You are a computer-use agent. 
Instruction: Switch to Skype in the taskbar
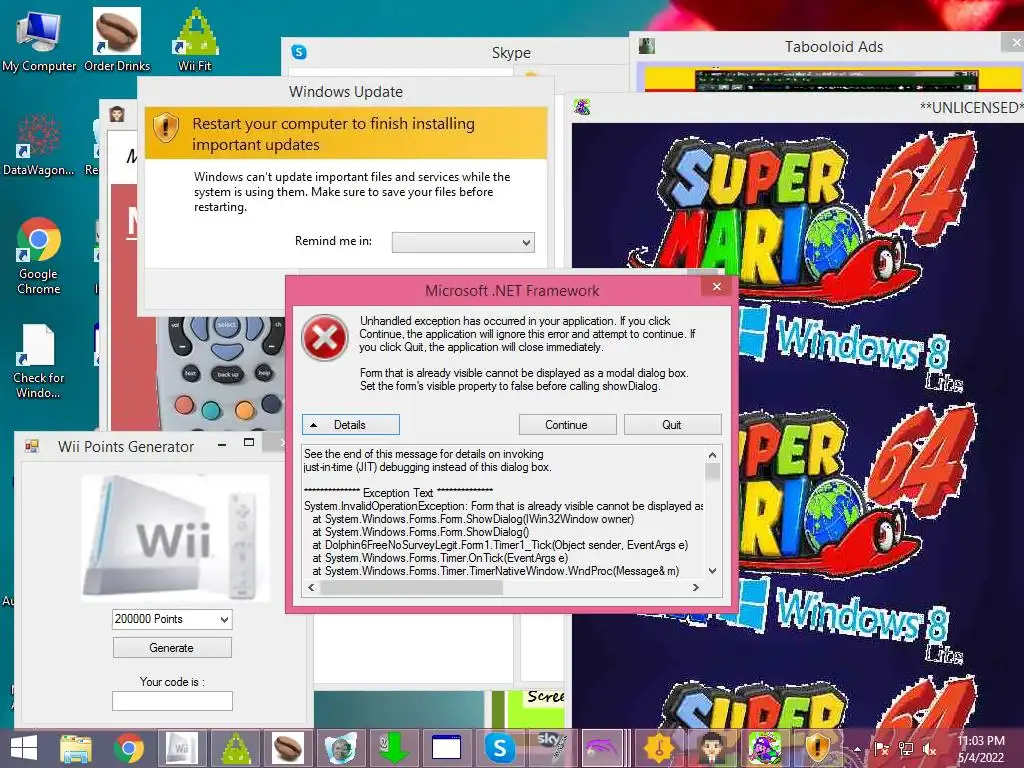[500, 748]
